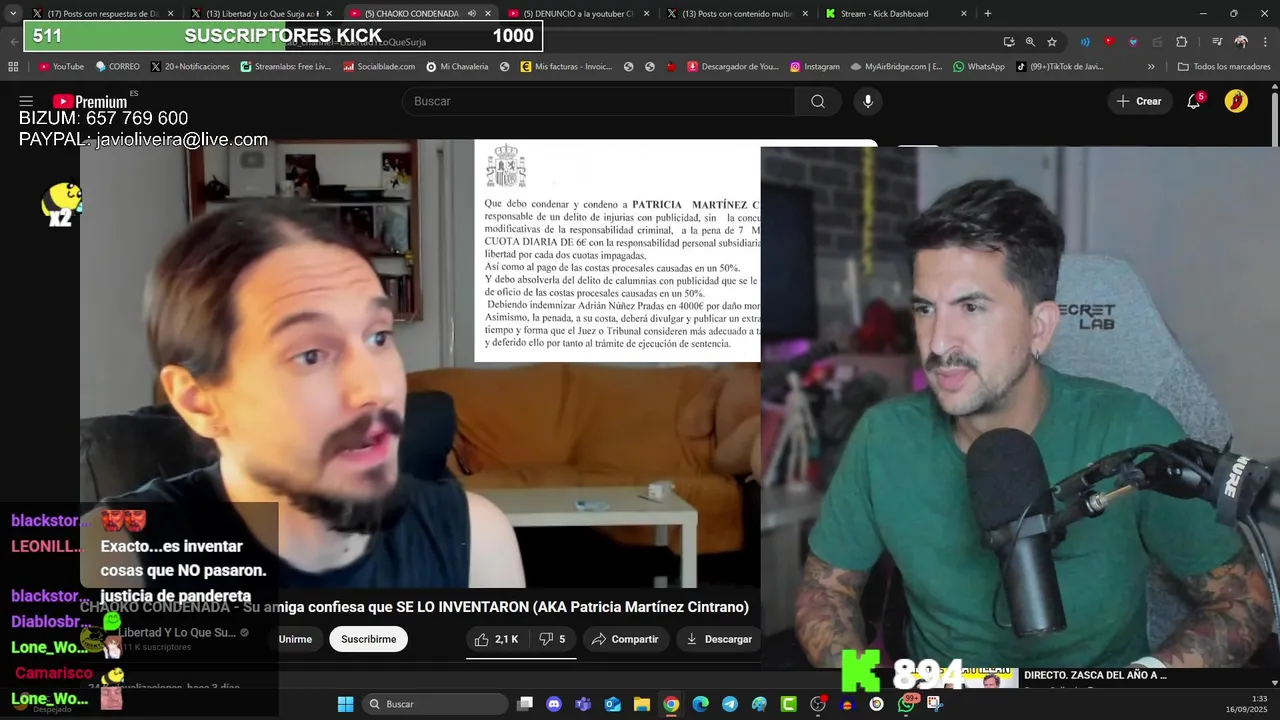Open the 20+ Notificaciones bookmark
This screenshot has width=1280, height=720.
[x=190, y=67]
